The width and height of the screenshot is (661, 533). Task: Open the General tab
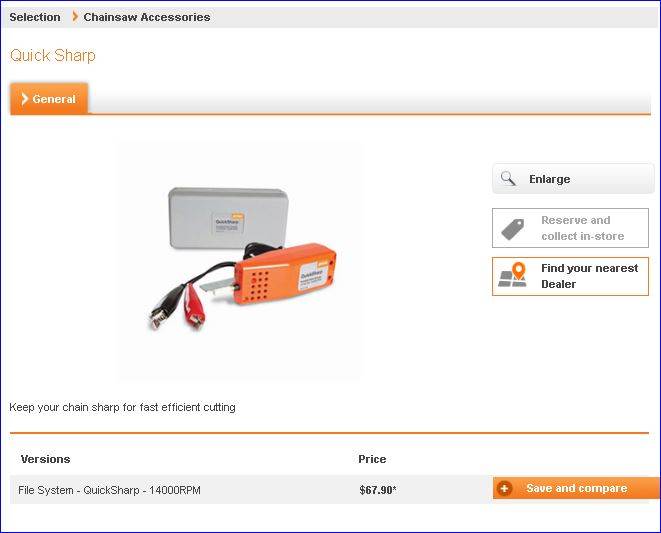click(49, 99)
